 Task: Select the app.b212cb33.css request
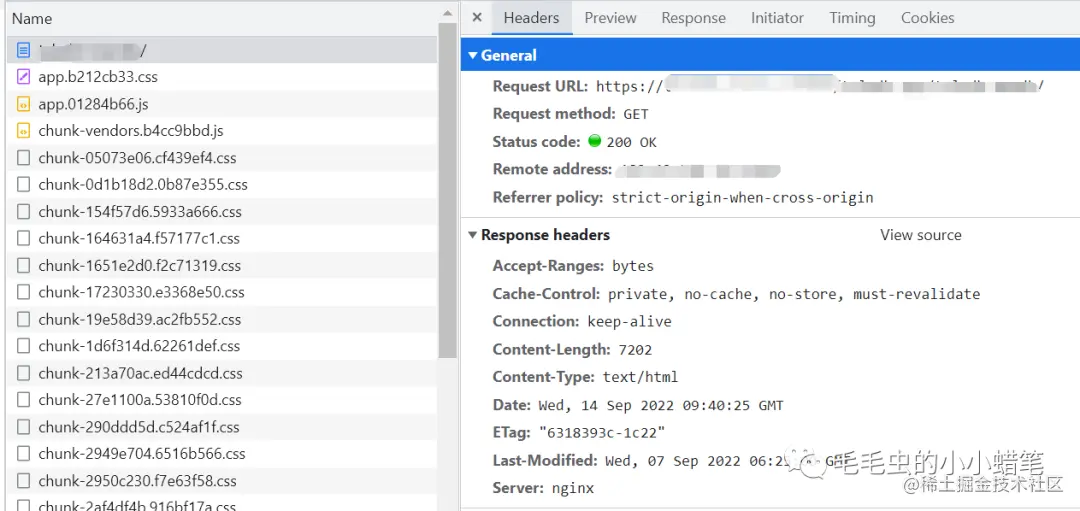221,77
